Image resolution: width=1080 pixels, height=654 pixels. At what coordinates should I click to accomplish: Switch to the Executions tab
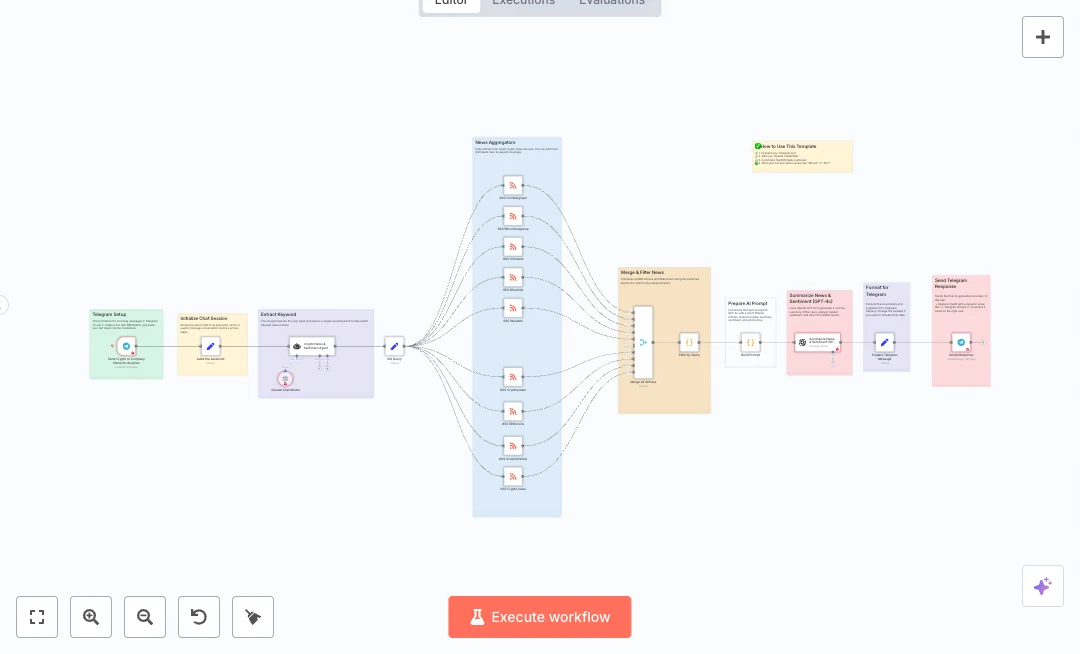(x=523, y=3)
